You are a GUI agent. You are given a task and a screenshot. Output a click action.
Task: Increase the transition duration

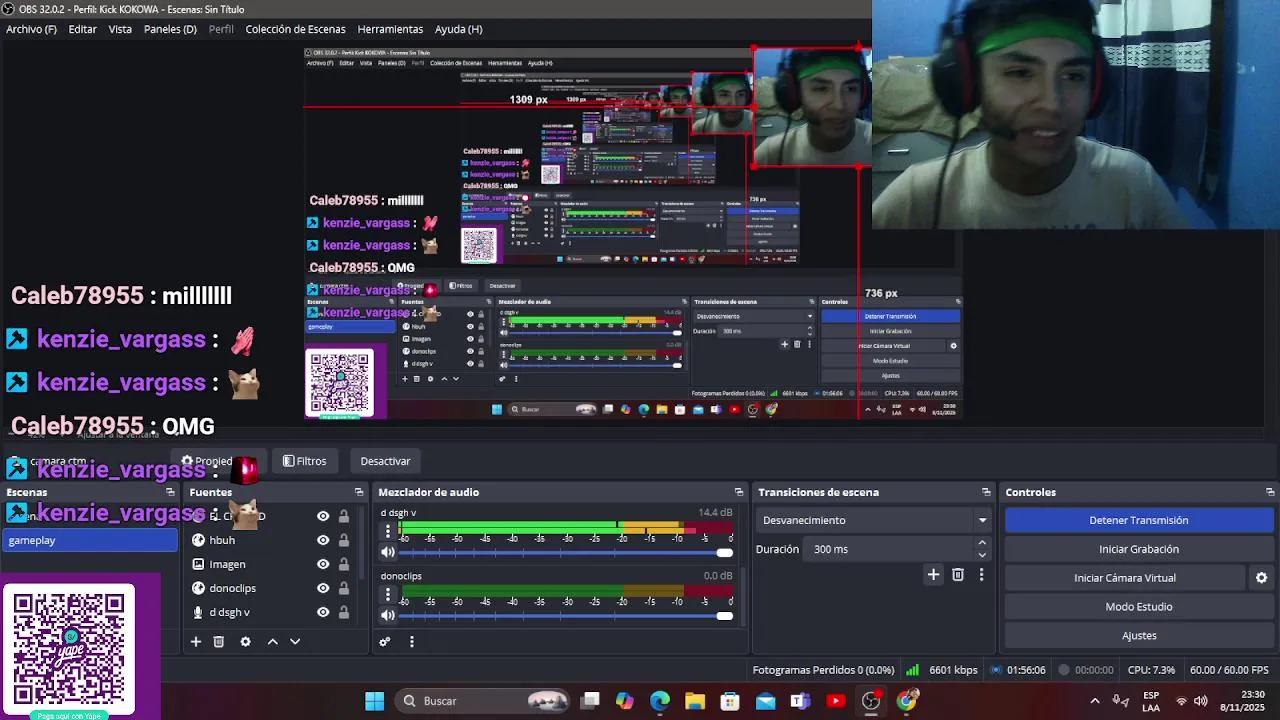click(x=982, y=543)
